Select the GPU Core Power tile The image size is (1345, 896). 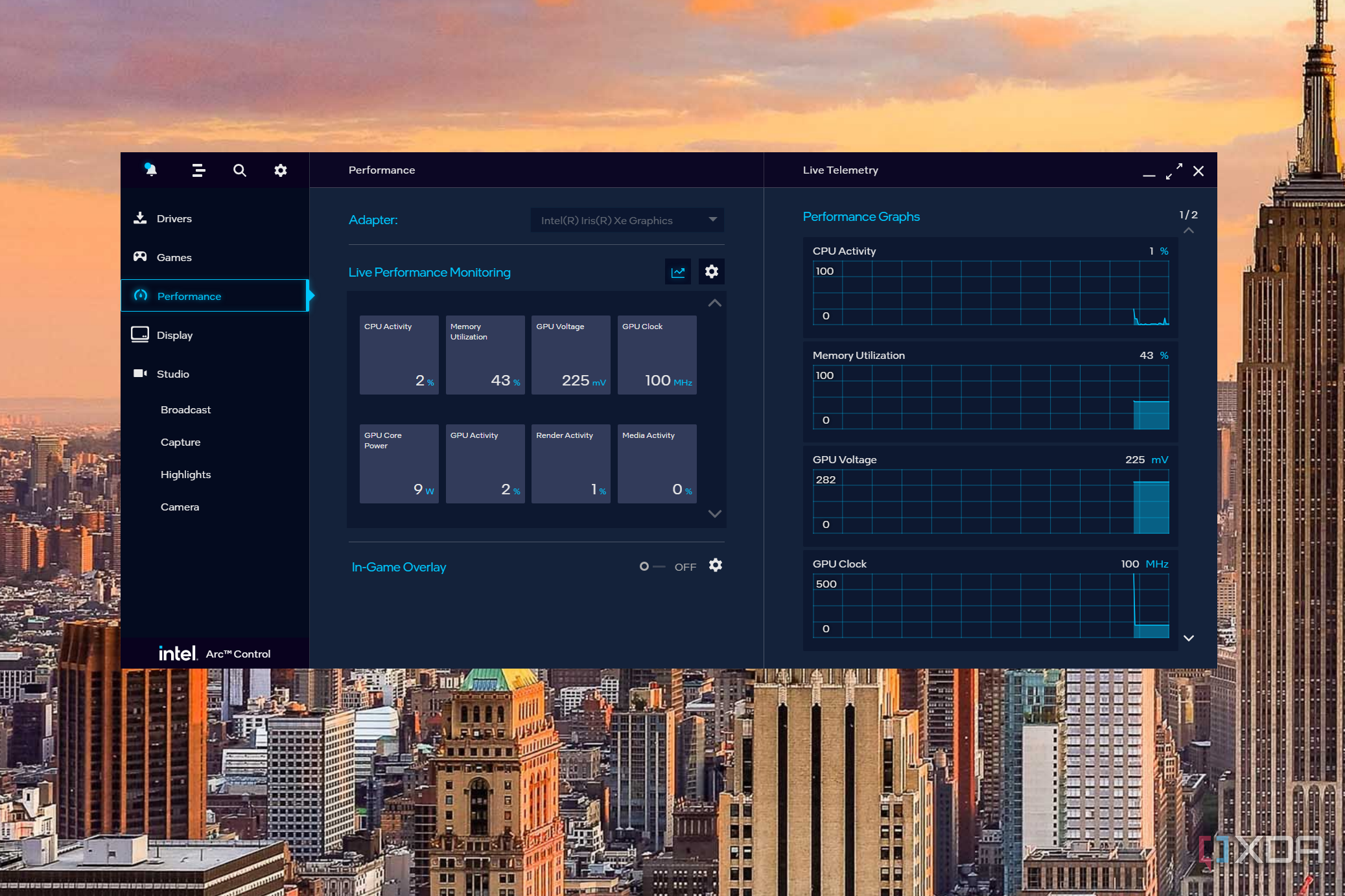click(399, 464)
